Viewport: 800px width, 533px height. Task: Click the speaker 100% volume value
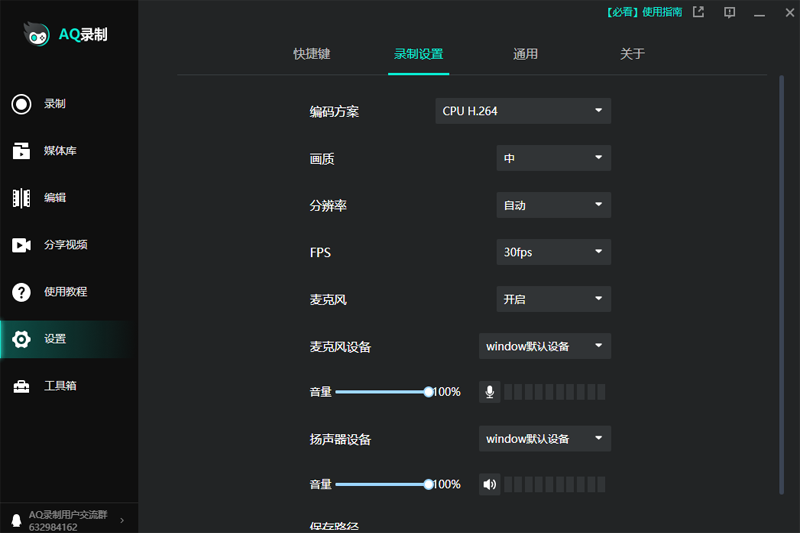tap(447, 484)
